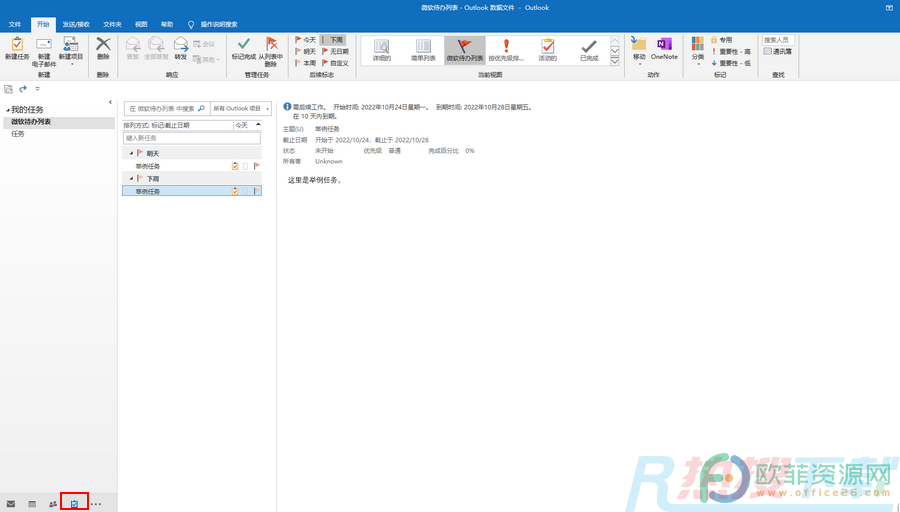Open the 所有 Outlook 项目 search scope dropdown
The image size is (900, 512).
241,108
